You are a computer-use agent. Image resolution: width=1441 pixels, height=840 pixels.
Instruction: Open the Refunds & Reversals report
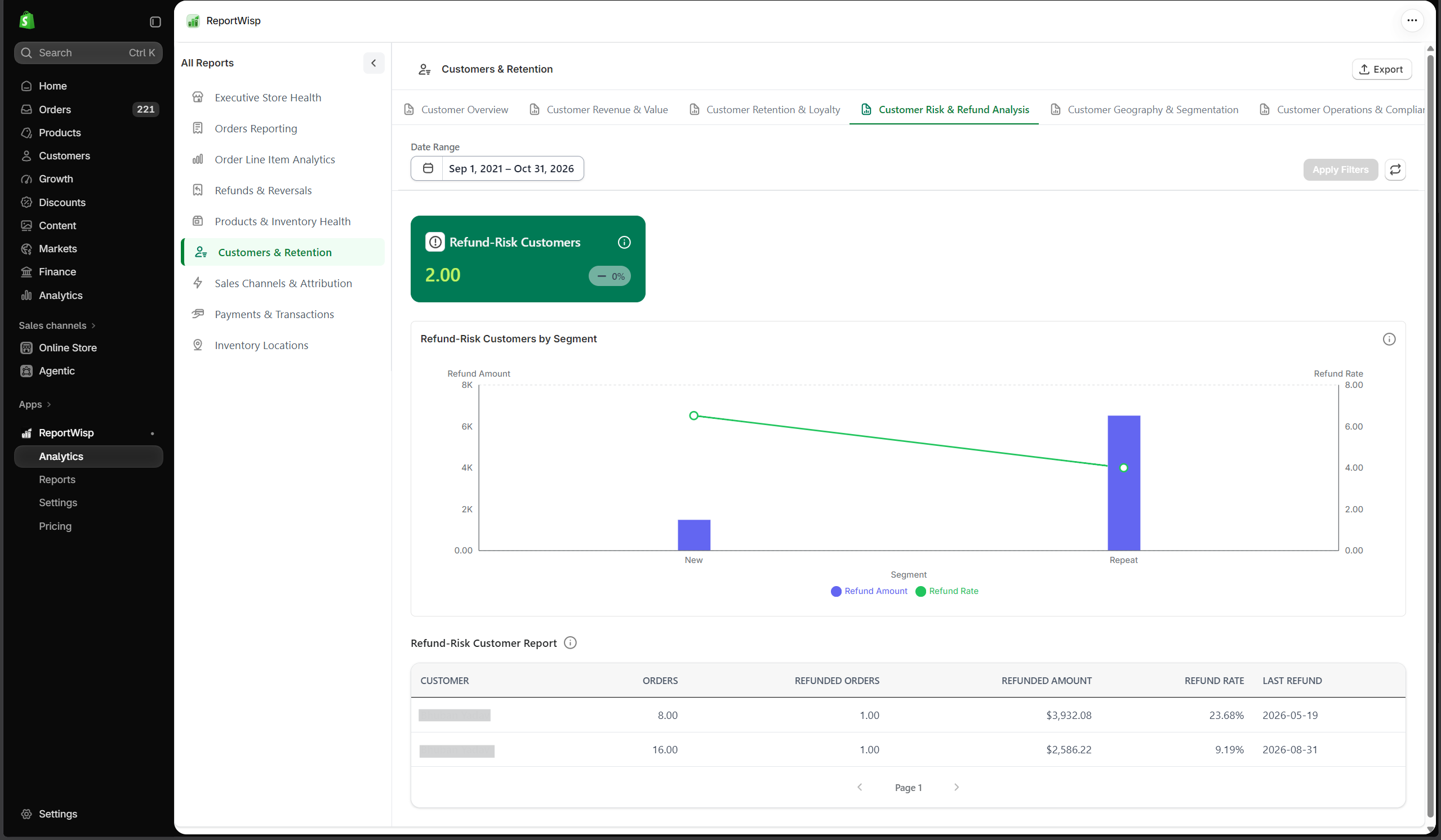263,190
